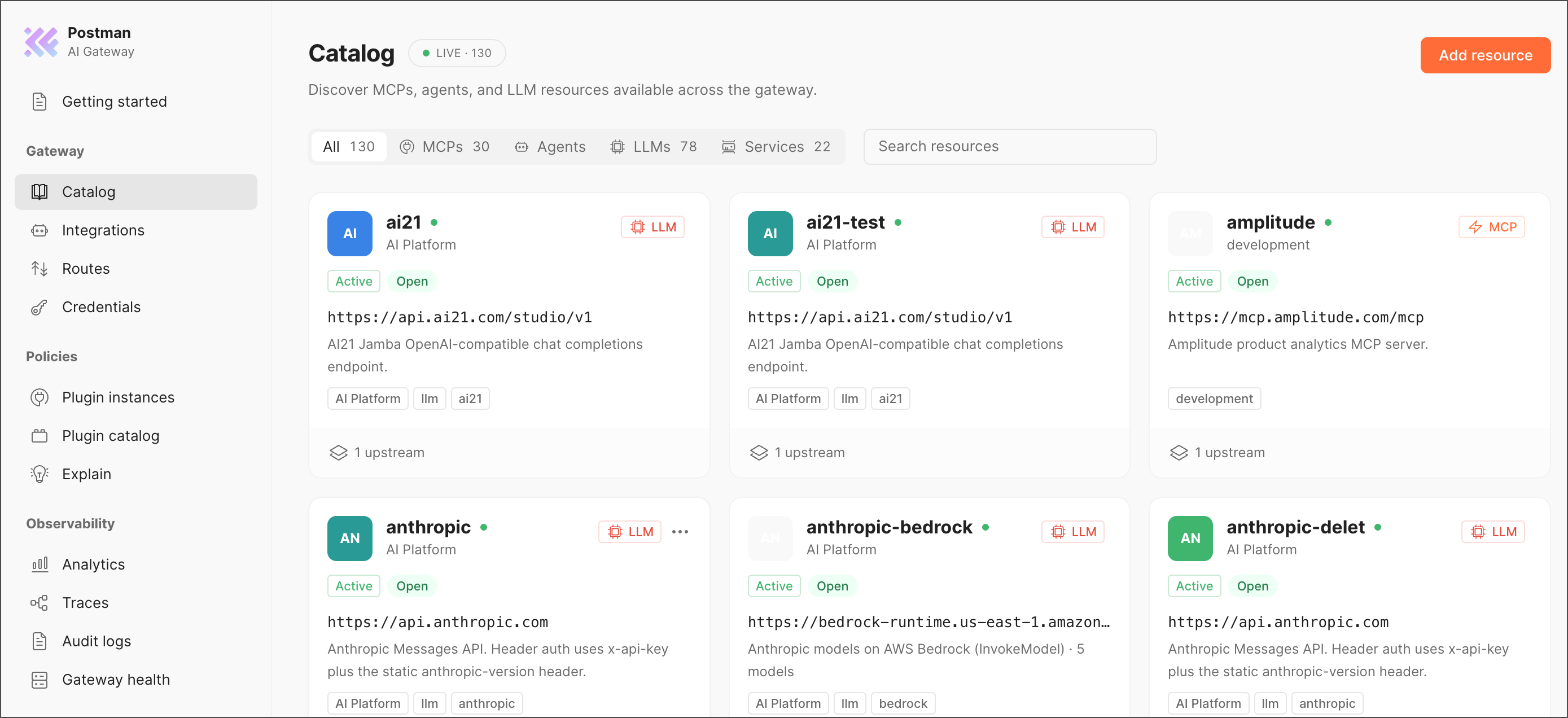
Task: Open the Plugin catalog
Action: [135, 436]
